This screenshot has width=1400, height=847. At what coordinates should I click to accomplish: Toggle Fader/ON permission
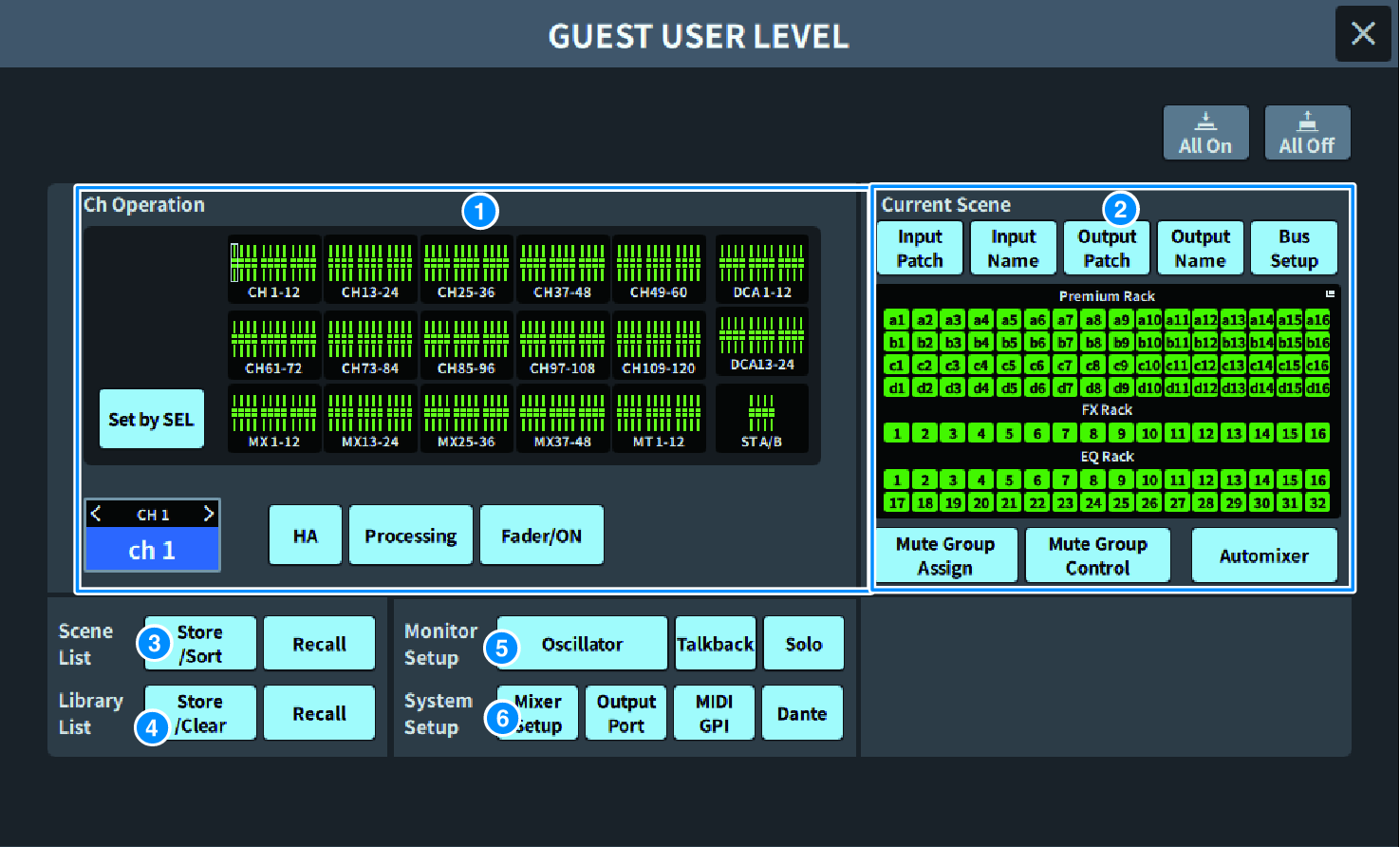point(541,536)
